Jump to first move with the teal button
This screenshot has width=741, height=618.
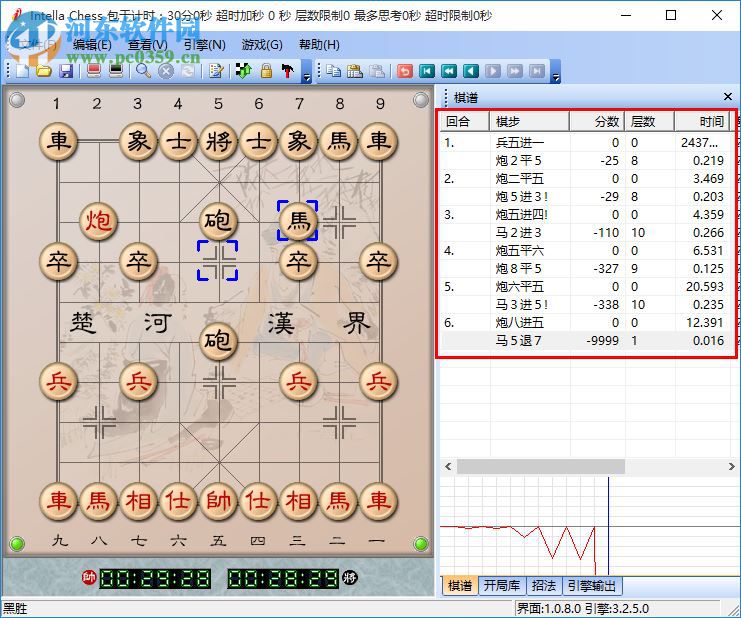coord(427,71)
